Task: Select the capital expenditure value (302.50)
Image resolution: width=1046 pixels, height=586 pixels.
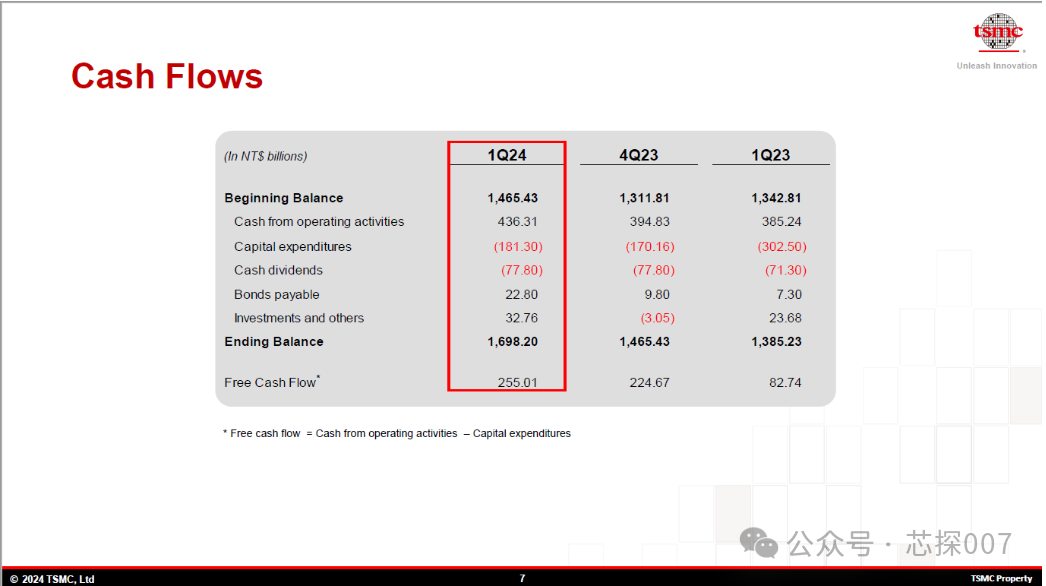Action: point(782,246)
